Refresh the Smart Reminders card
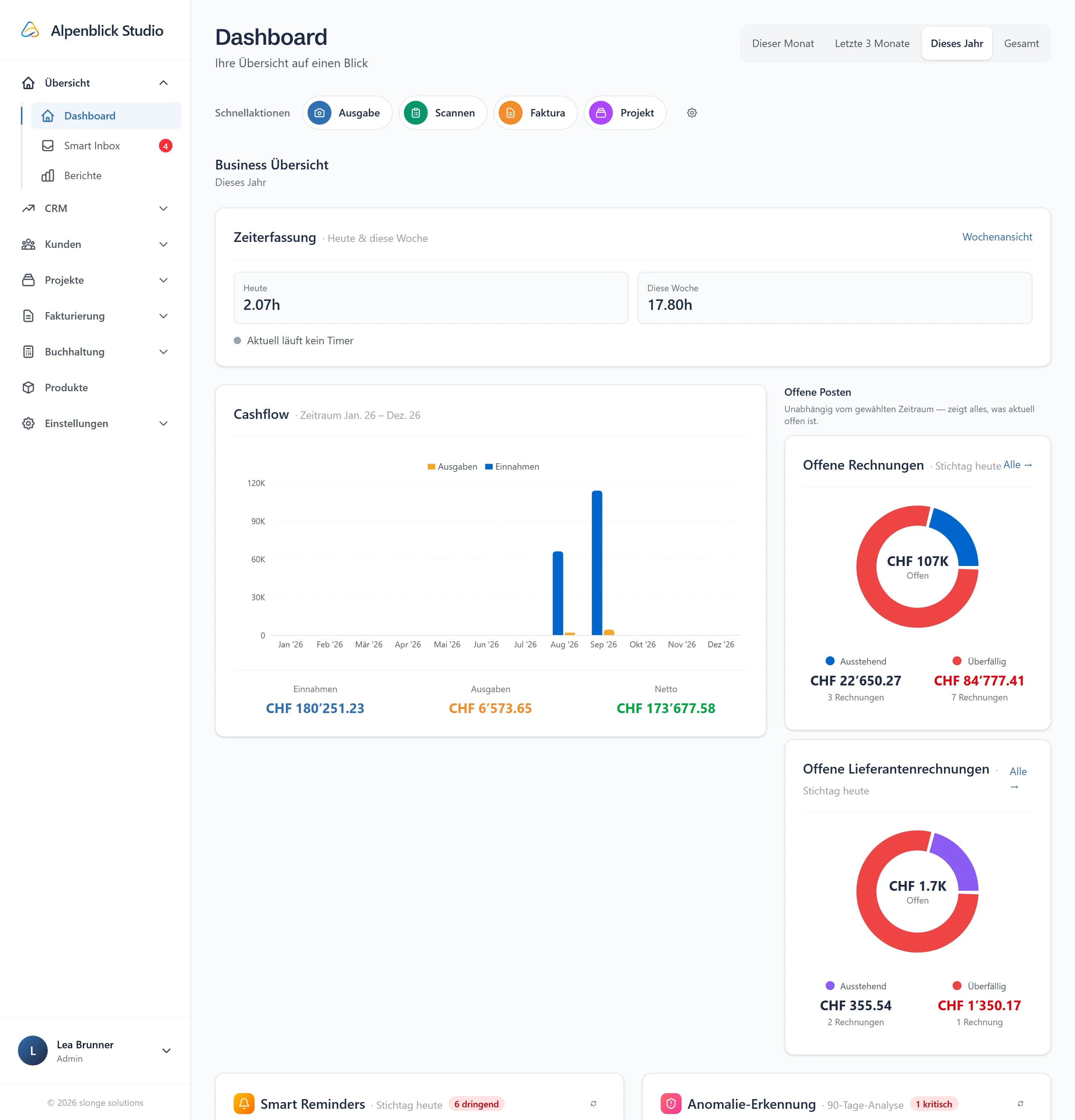The height and width of the screenshot is (1120, 1075). (593, 1104)
